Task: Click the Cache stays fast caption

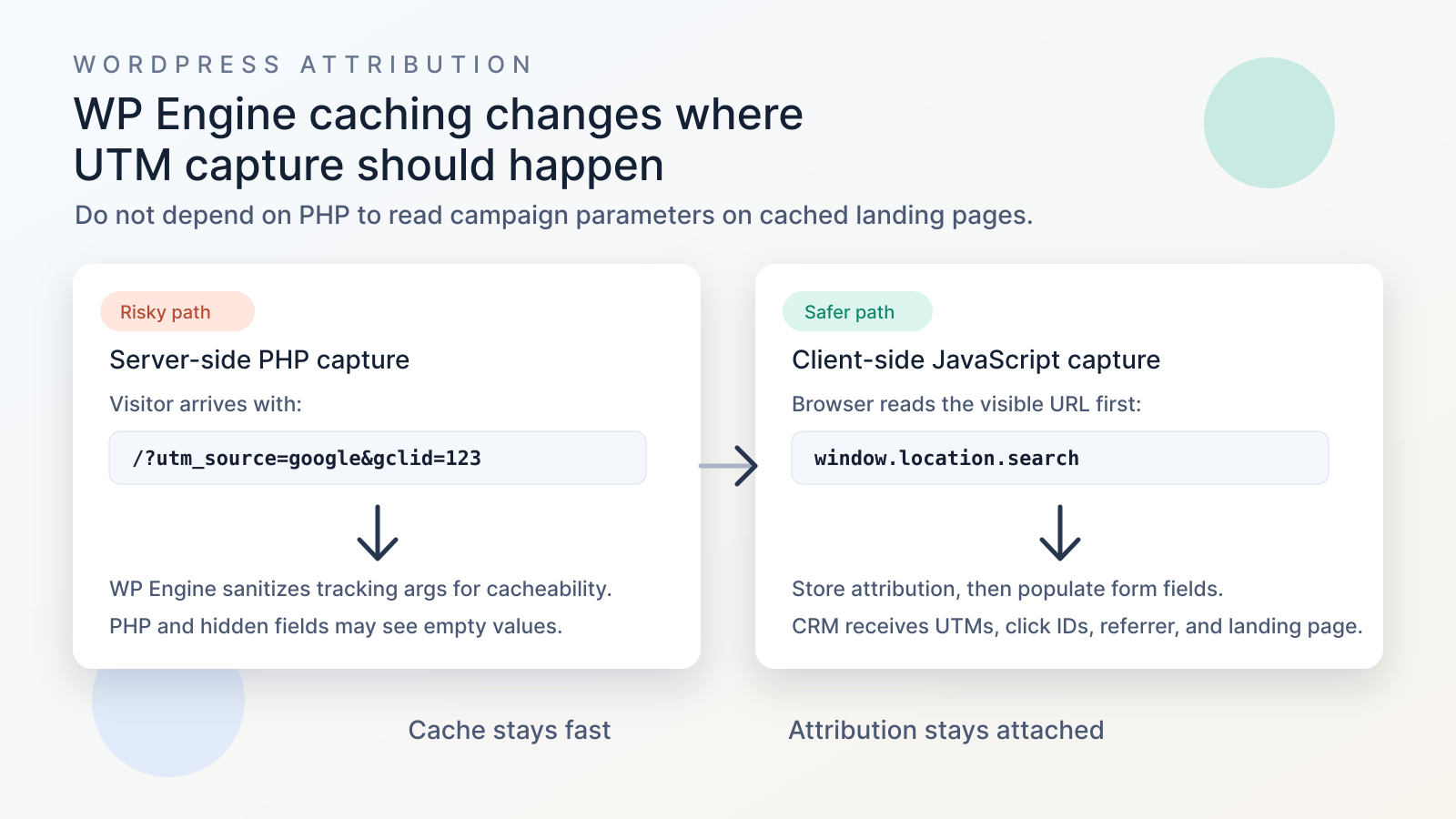Action: click(510, 730)
